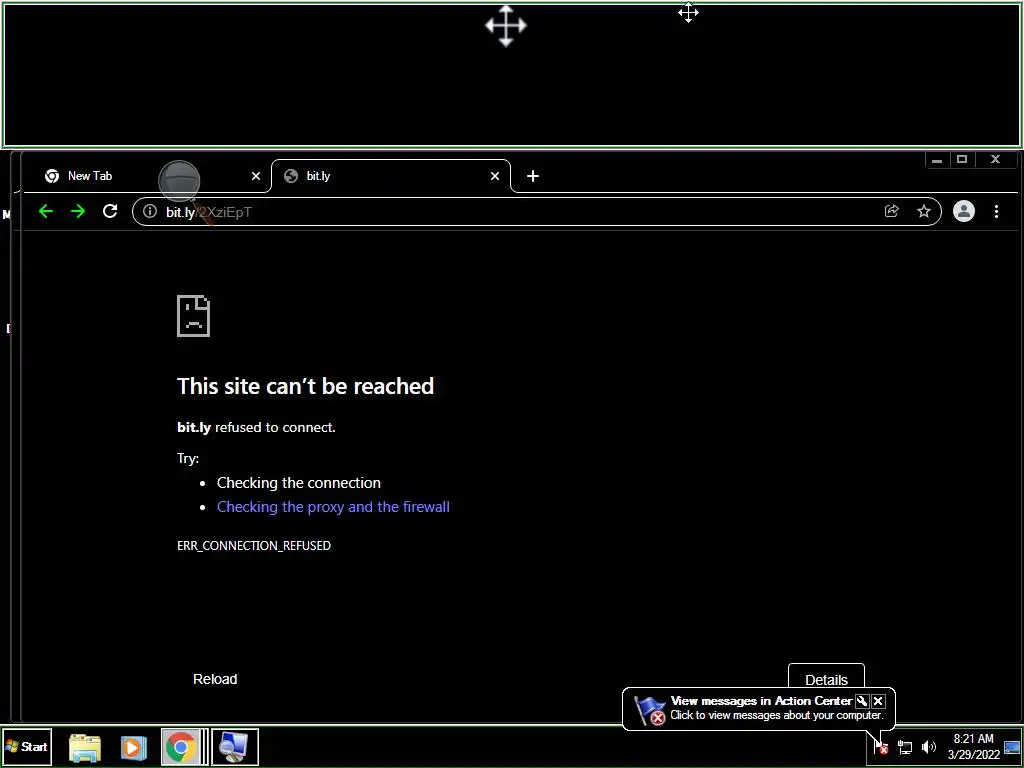Click the network tray icon
The height and width of the screenshot is (768, 1024).
(x=904, y=746)
